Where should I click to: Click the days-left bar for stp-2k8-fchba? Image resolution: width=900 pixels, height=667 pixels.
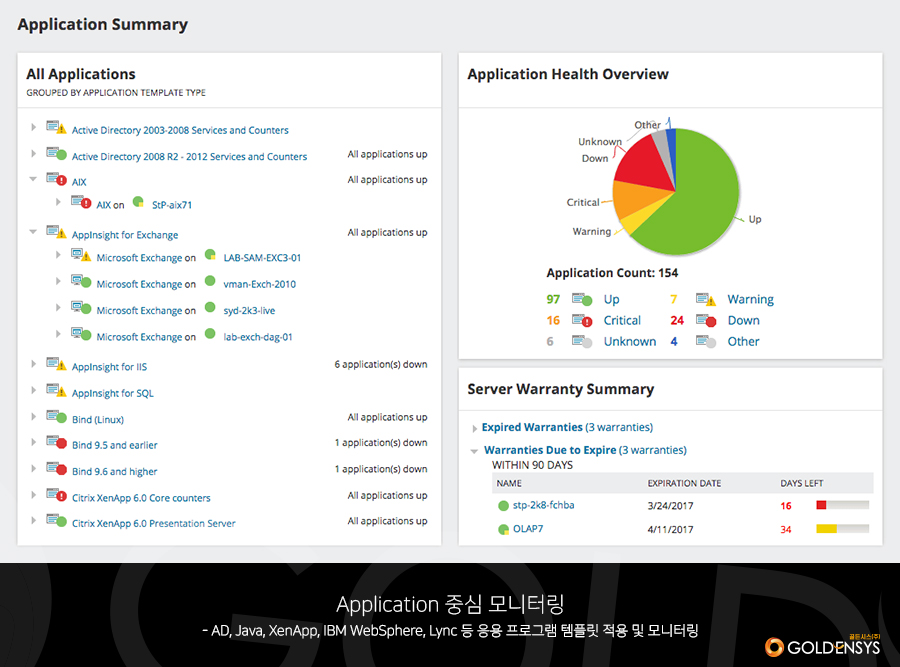[x=842, y=505]
